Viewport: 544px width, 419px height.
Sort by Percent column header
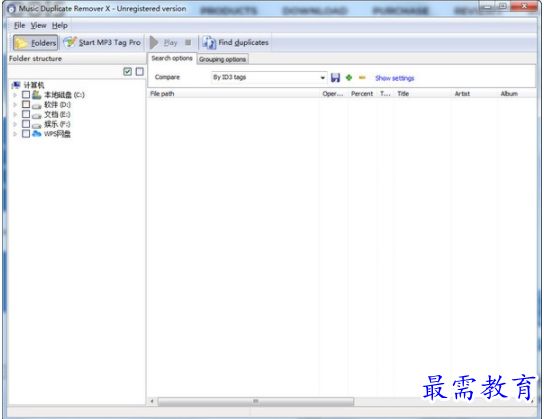pyautogui.click(x=362, y=94)
